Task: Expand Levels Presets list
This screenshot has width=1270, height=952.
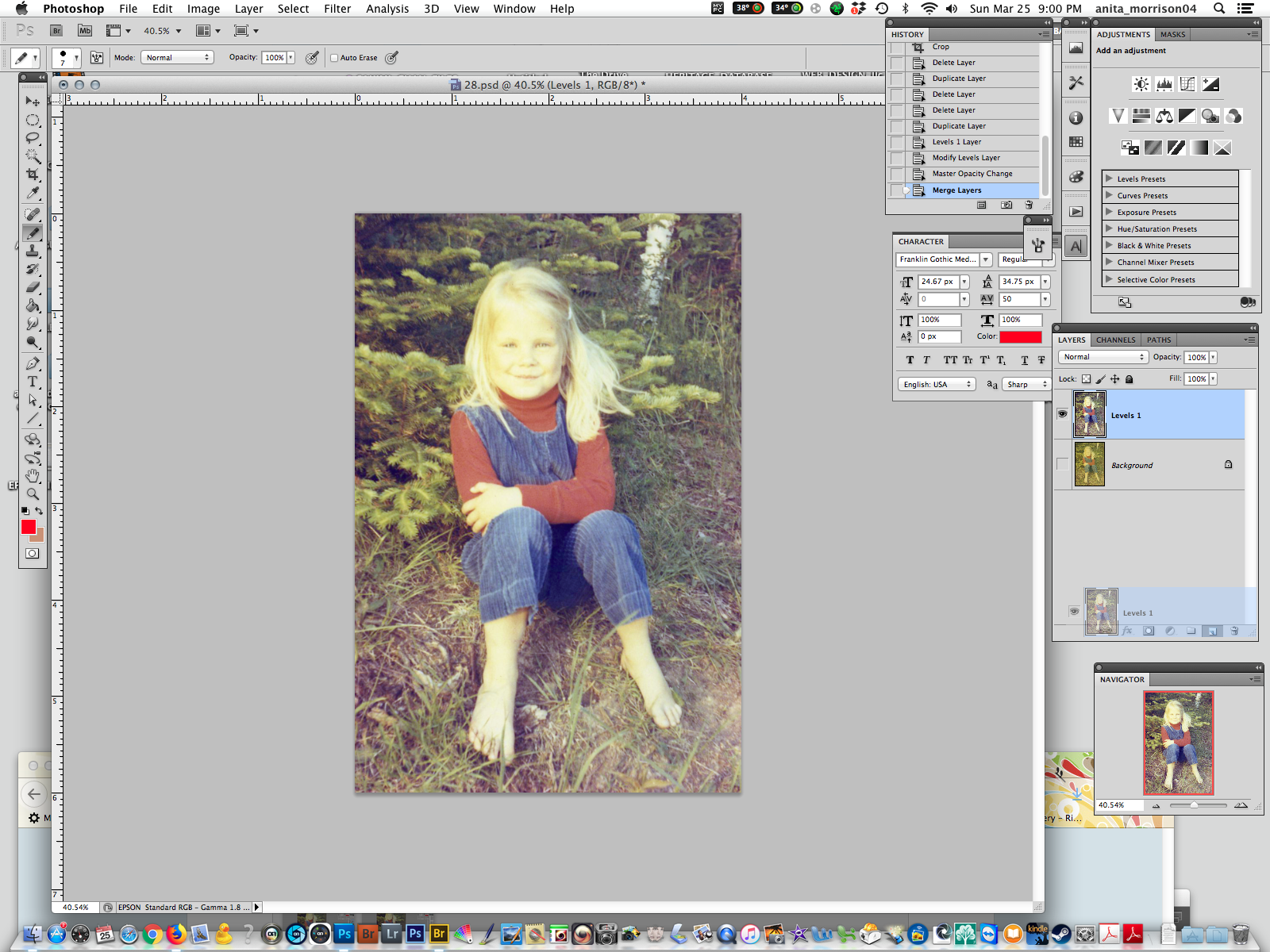Action: pyautogui.click(x=1110, y=178)
